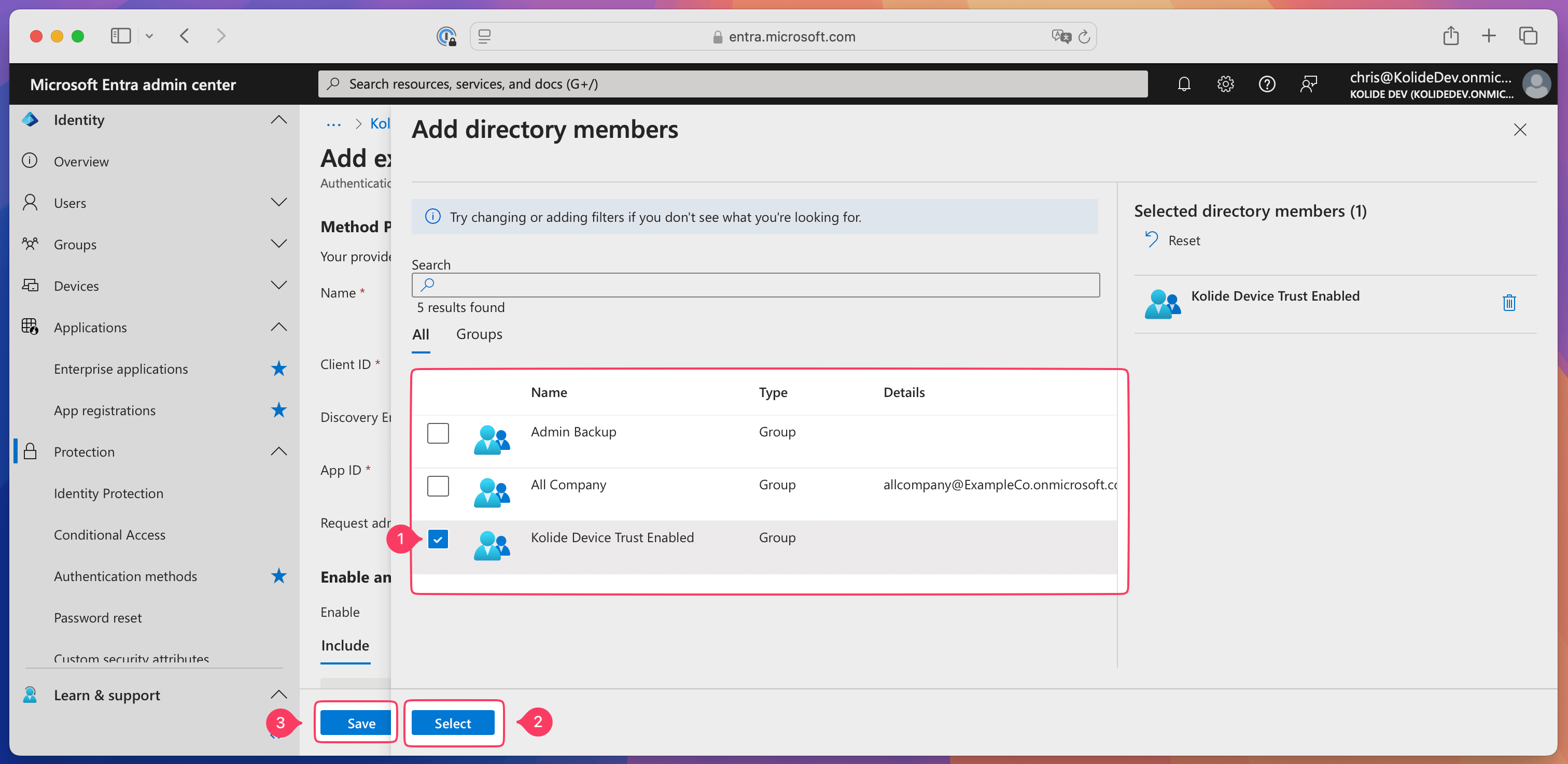This screenshot has width=1568, height=764.
Task: Open the notifications bell icon
Action: [x=1183, y=84]
